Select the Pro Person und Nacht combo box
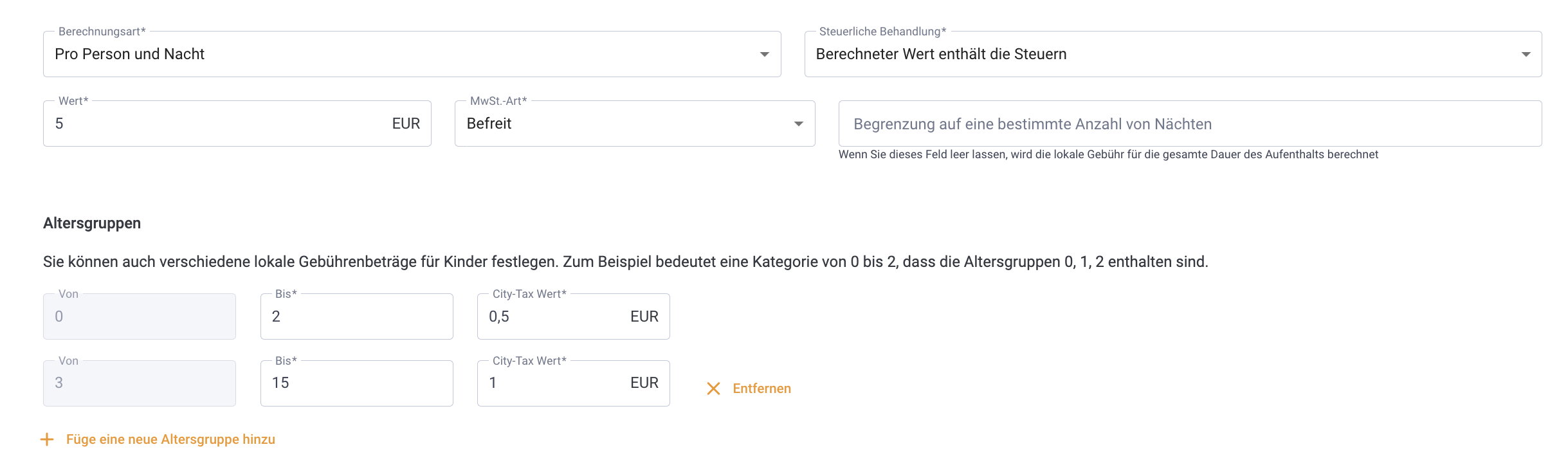 click(x=412, y=54)
